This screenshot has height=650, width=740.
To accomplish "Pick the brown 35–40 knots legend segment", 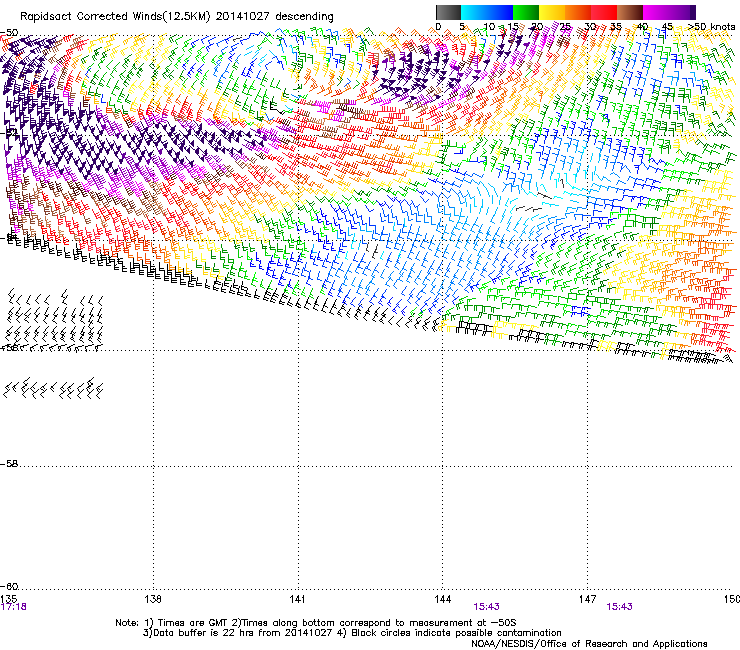I will point(630,12).
